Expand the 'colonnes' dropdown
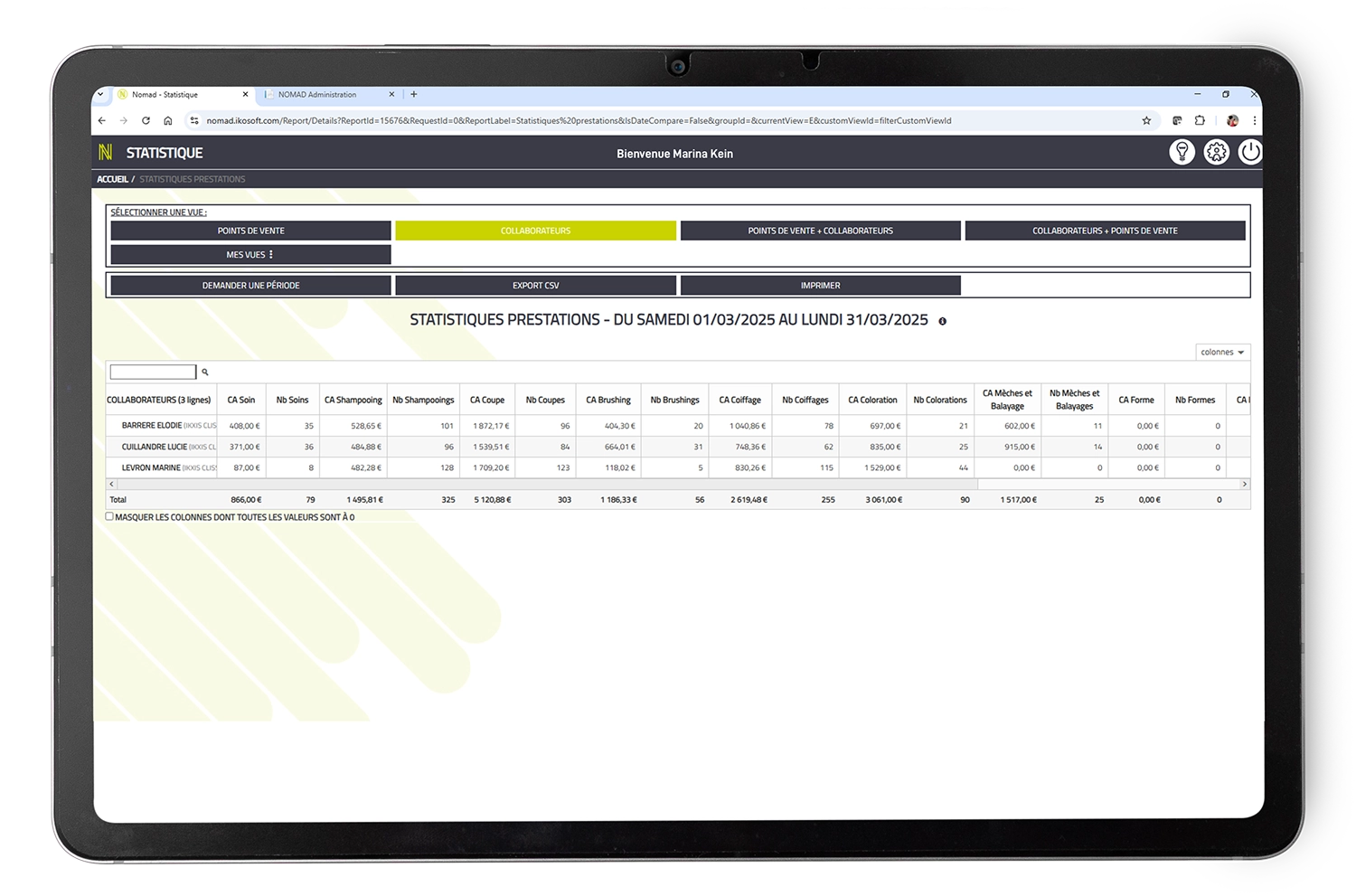This screenshot has height=896, width=1356. (1222, 352)
